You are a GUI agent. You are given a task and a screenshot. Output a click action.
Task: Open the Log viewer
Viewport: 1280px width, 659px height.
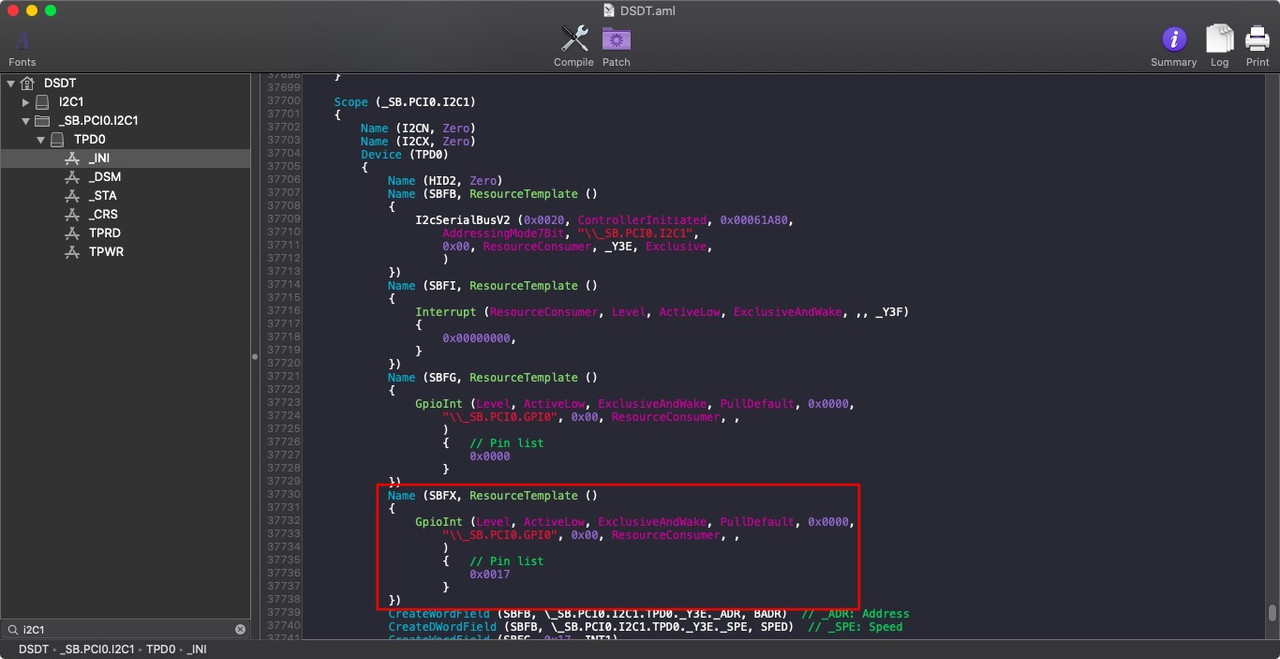(x=1219, y=46)
